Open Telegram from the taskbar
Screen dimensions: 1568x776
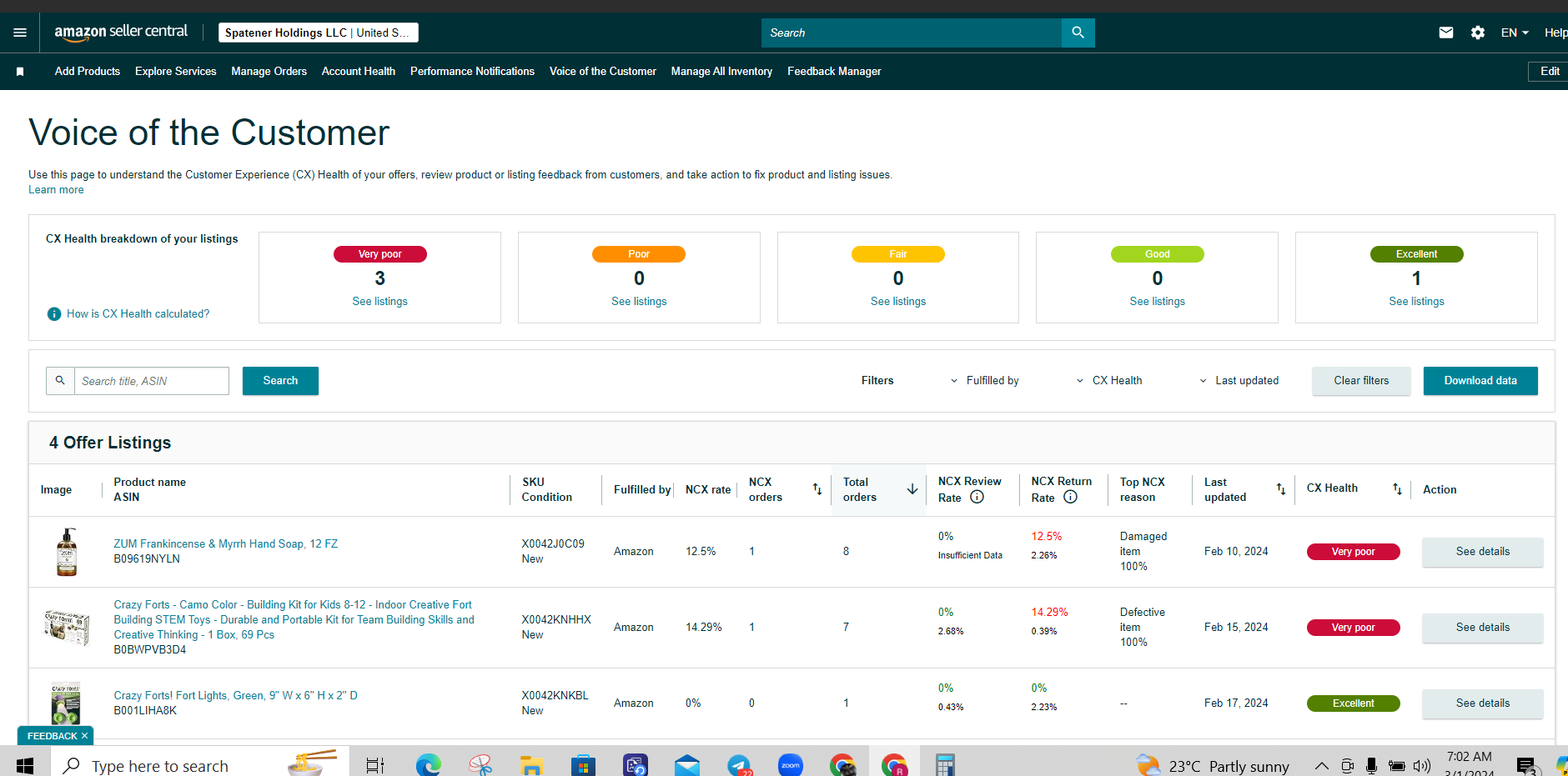point(739,764)
